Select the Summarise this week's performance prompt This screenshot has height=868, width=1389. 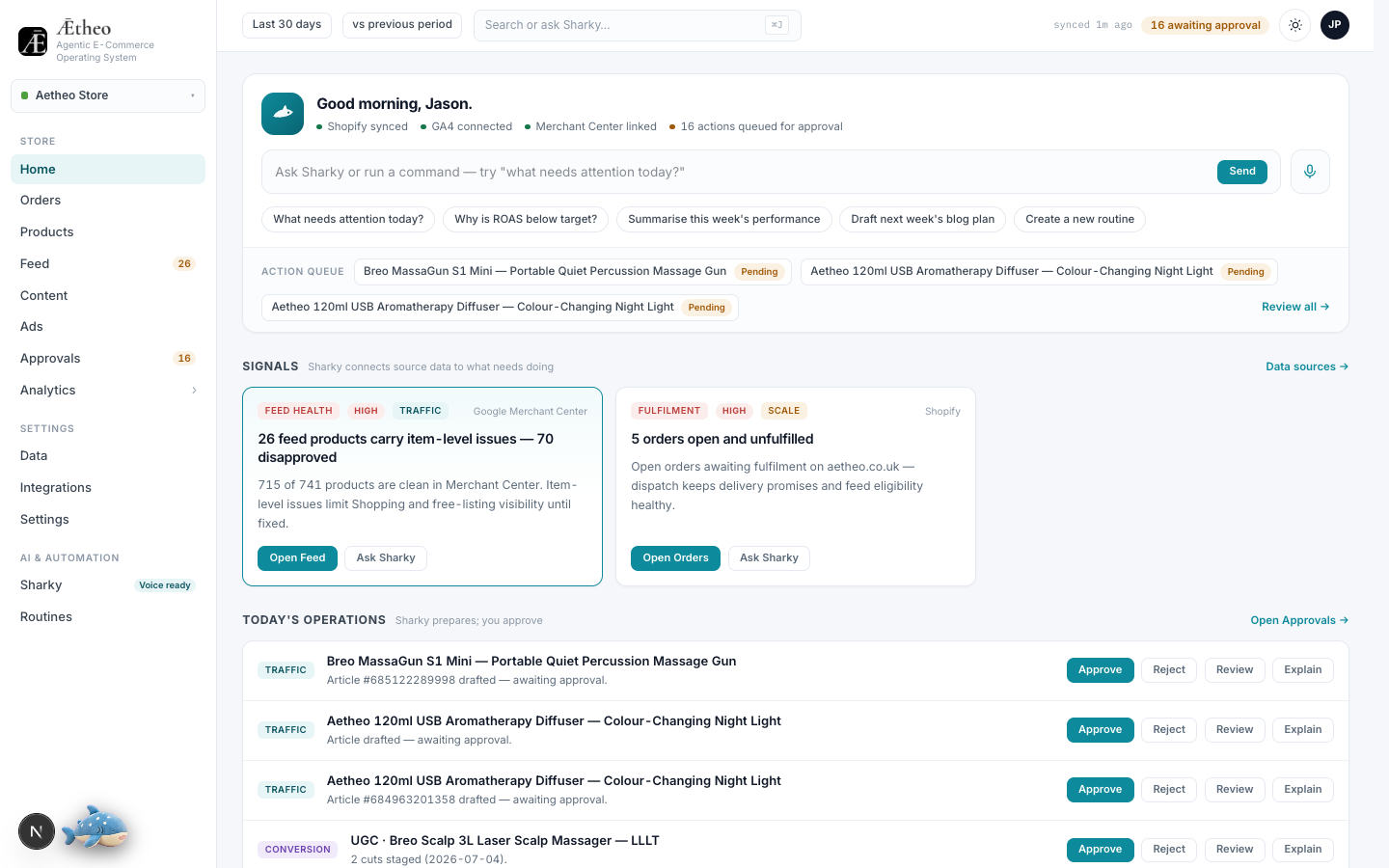(x=724, y=220)
